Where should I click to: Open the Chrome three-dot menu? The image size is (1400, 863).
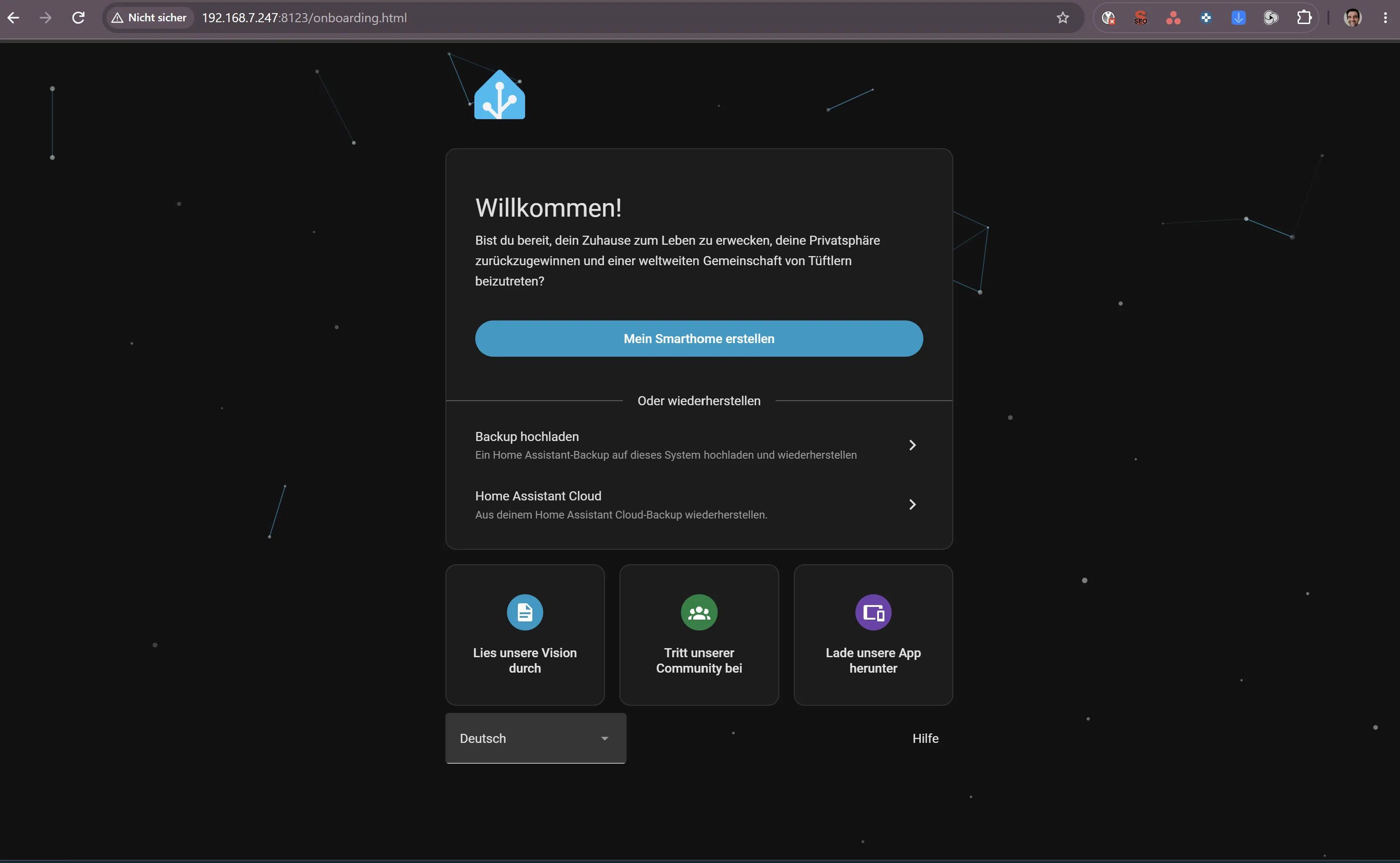[1385, 18]
